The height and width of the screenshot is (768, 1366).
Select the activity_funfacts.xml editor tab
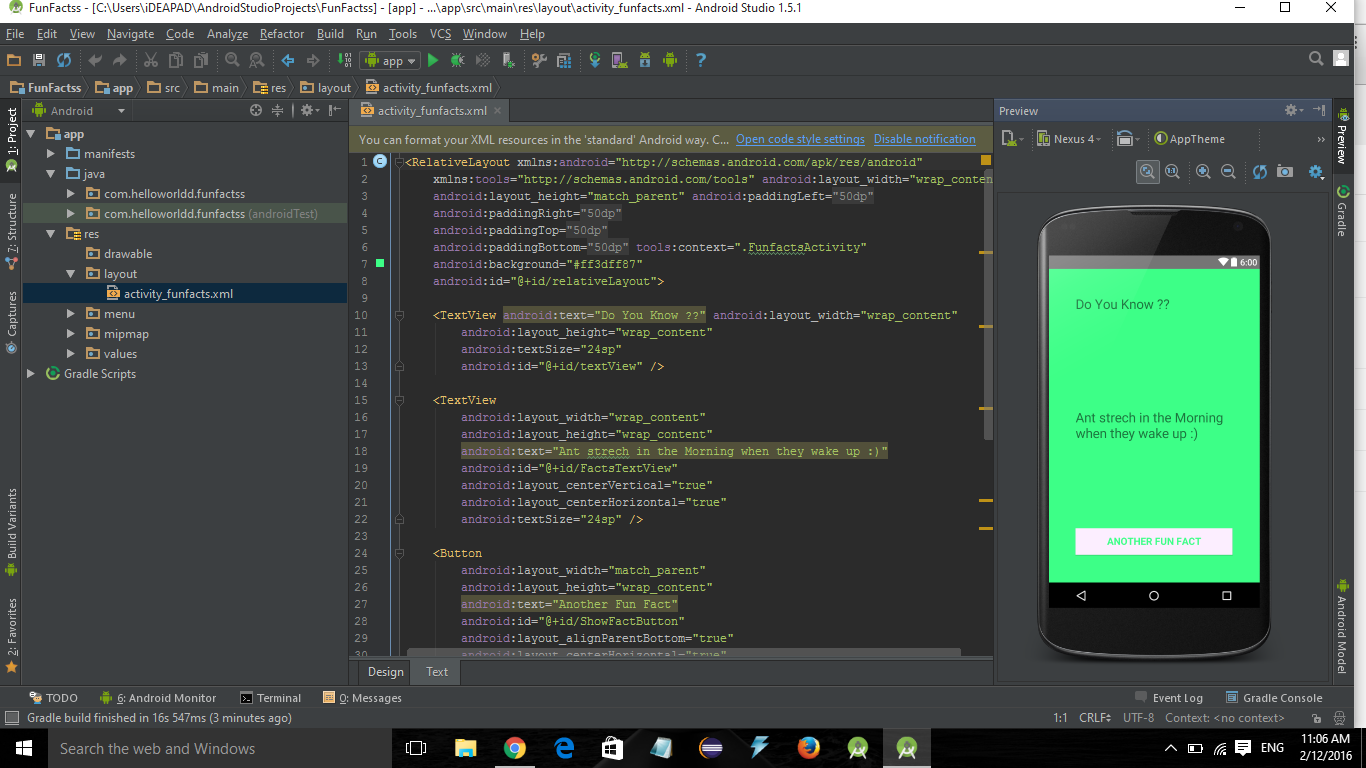[x=431, y=111]
